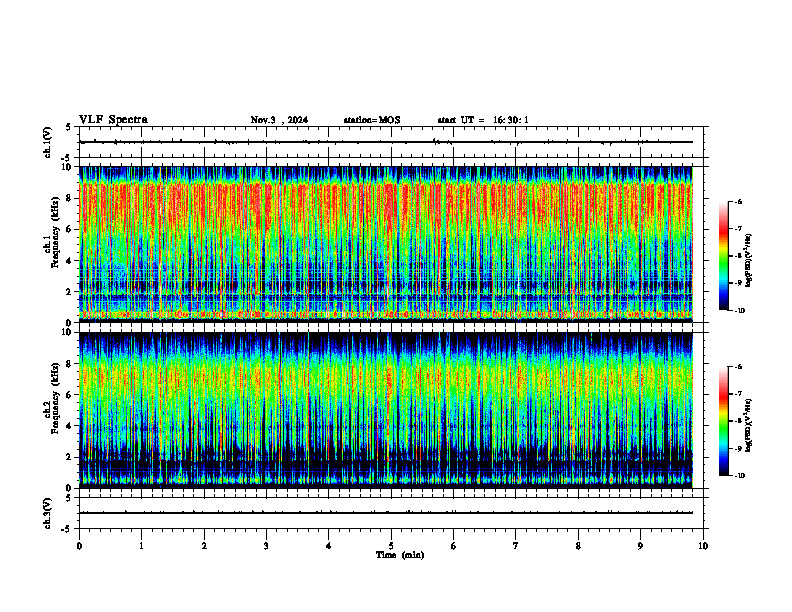This screenshot has height=612, width=792.
Task: Click the ch.2 spectrogram panel
Action: coord(385,410)
